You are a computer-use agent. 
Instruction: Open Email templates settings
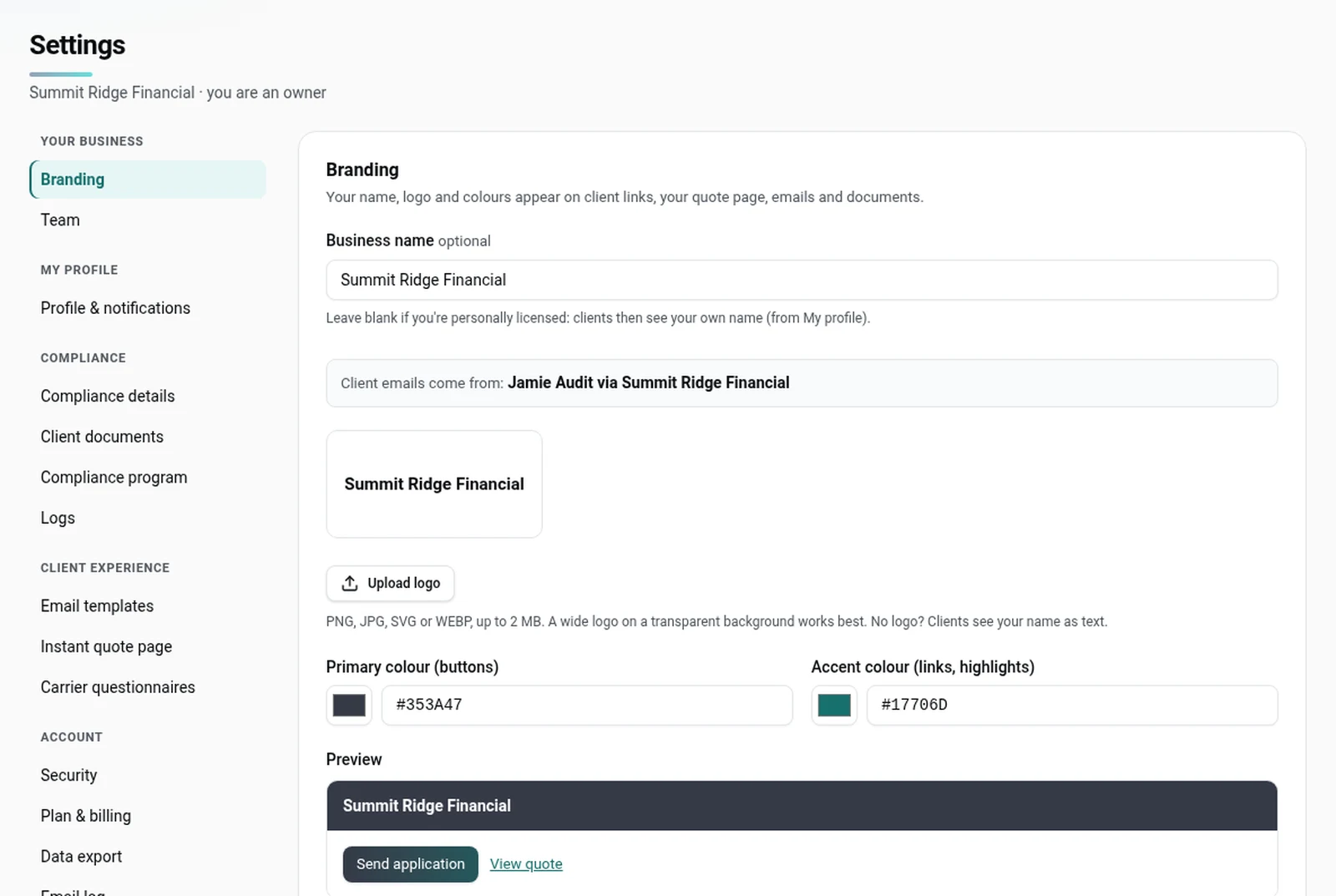click(148, 606)
